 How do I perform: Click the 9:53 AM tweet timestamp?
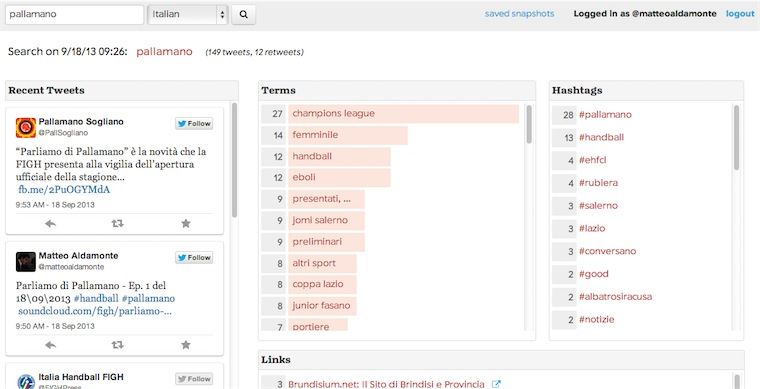pos(55,205)
